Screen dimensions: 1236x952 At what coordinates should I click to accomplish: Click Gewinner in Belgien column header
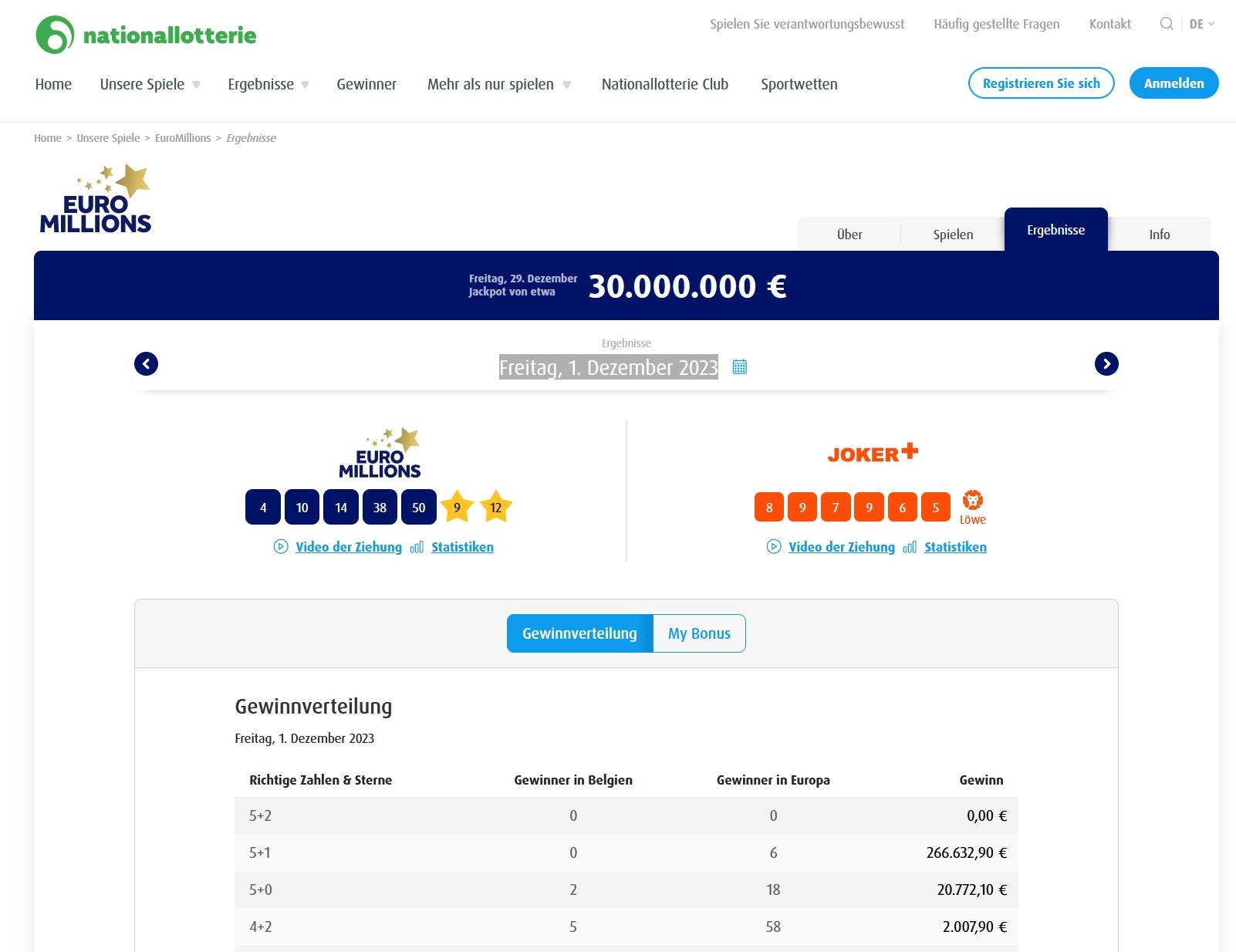(x=573, y=780)
